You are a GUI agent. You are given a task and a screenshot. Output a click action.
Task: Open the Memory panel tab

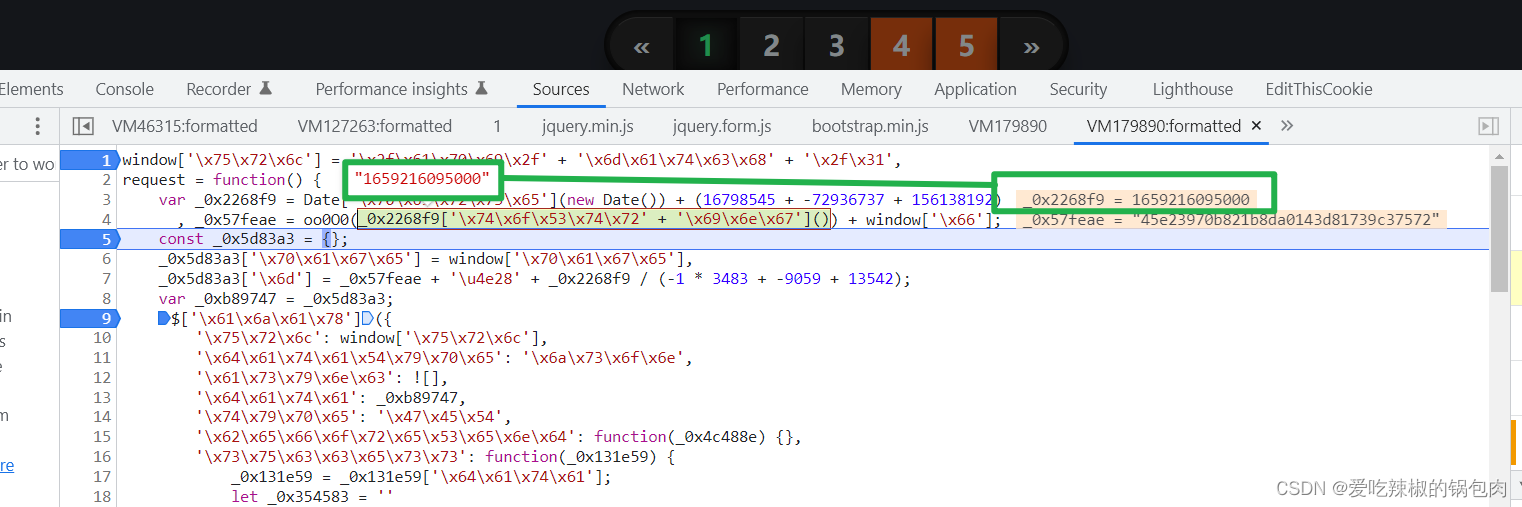pos(871,89)
